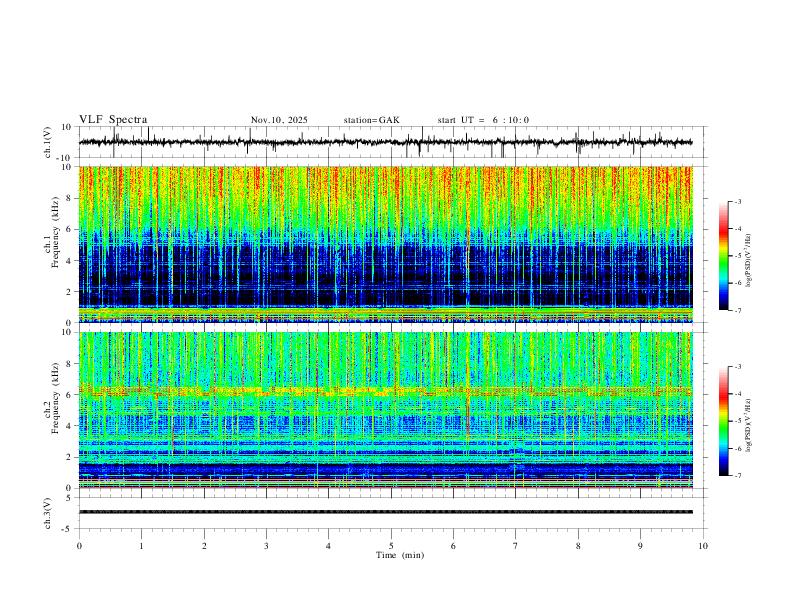Click time axis tick label '5'
The width and height of the screenshot is (792, 612).
pos(391,546)
